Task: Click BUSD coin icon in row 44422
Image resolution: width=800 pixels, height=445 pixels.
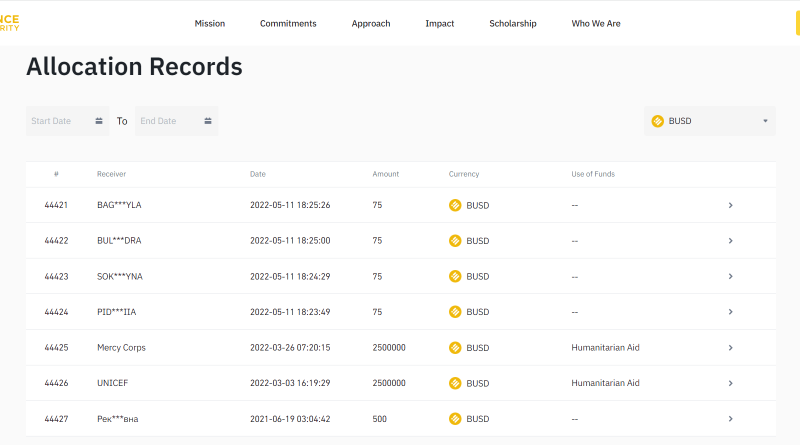Action: coord(455,240)
